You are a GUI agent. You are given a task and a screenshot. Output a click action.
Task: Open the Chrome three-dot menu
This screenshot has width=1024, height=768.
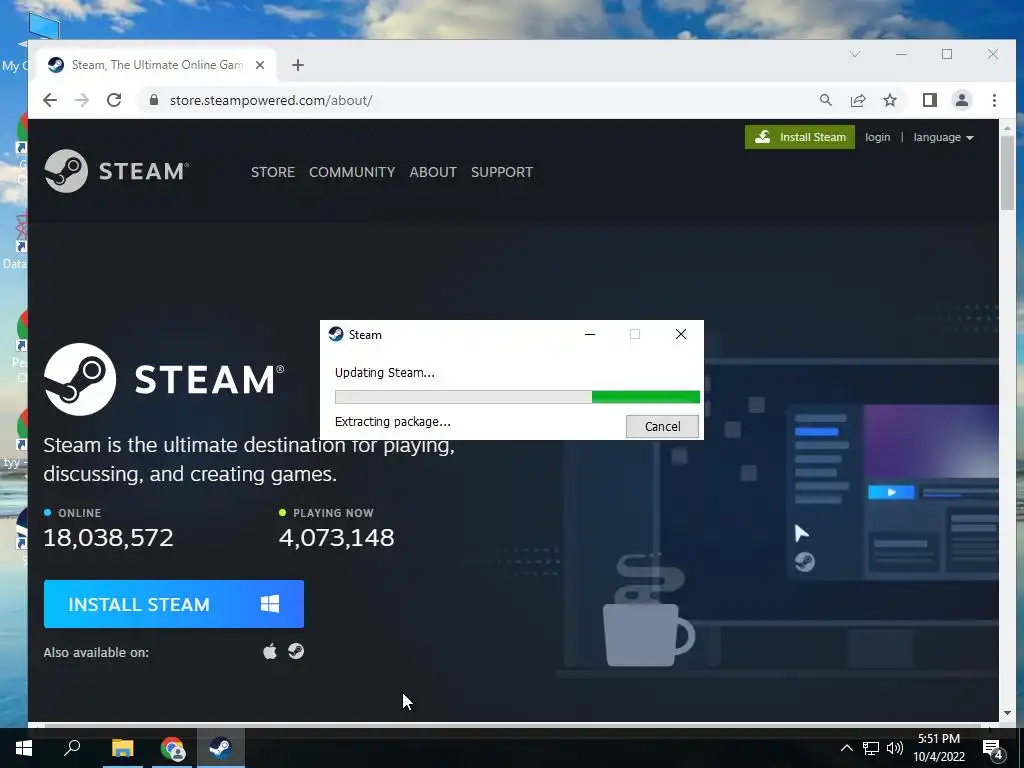(994, 100)
